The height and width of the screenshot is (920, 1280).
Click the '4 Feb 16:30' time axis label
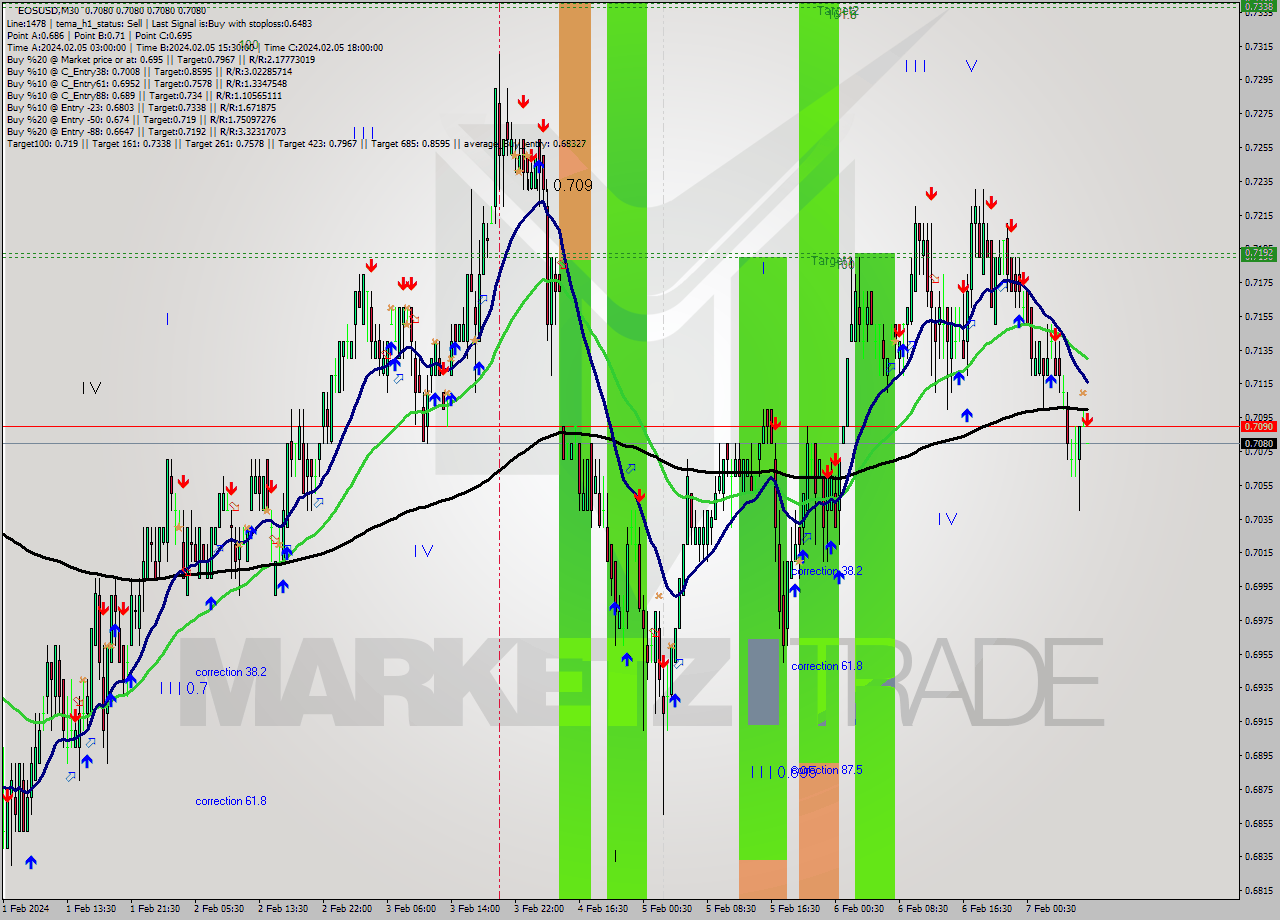coord(603,909)
